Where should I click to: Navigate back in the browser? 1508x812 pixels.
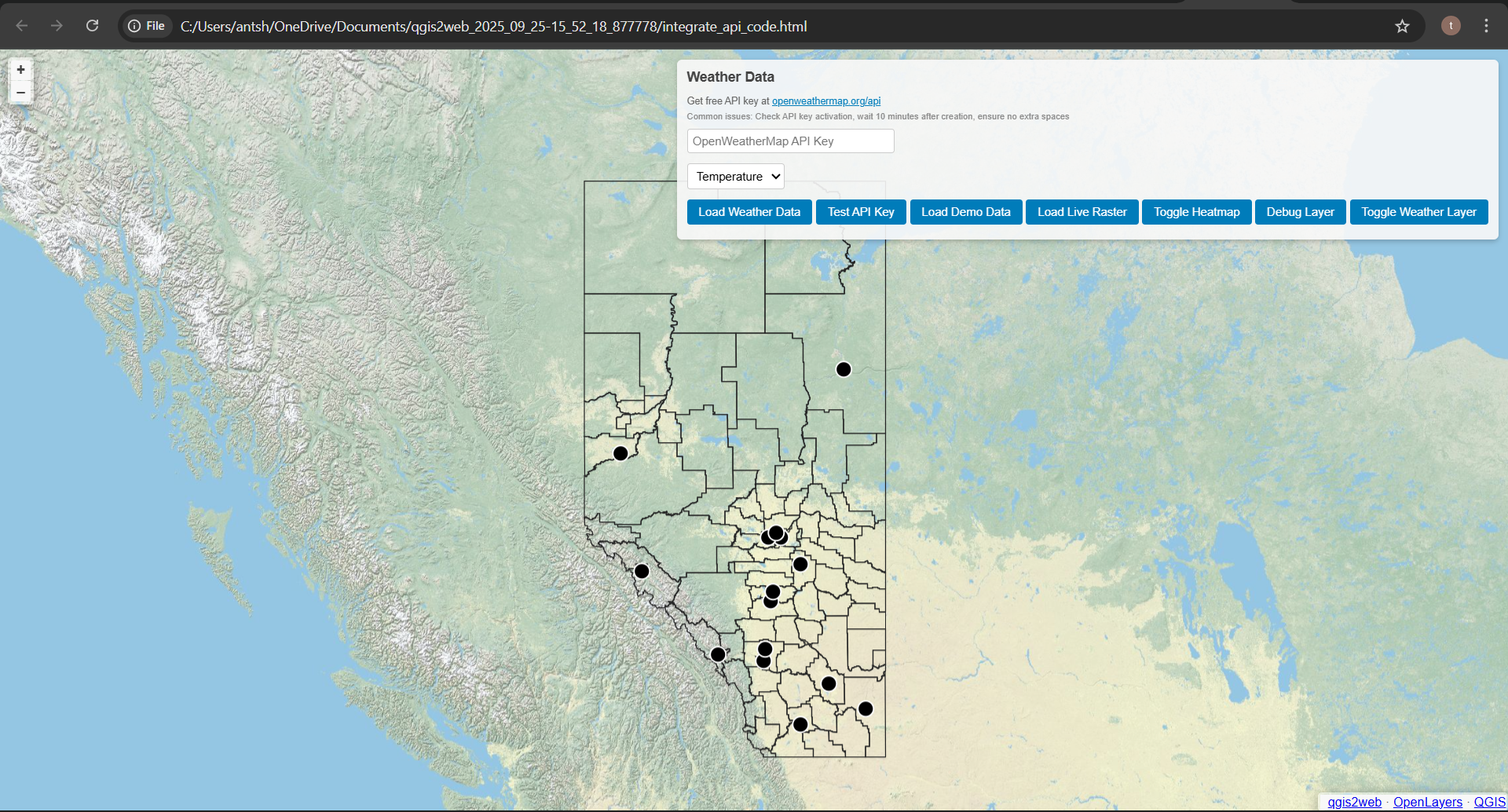[x=22, y=26]
